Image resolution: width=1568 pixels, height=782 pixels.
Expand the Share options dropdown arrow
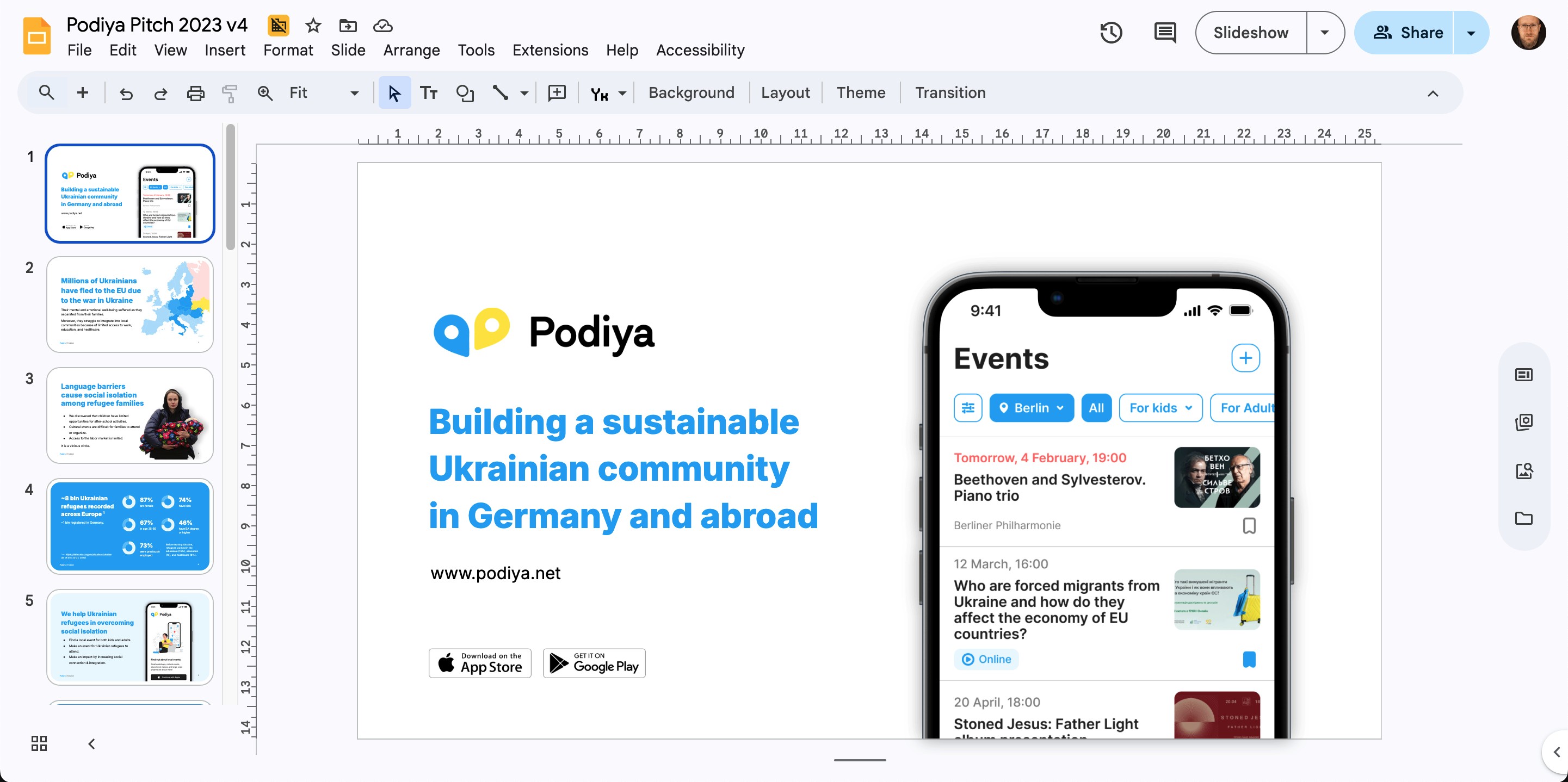pos(1471,32)
